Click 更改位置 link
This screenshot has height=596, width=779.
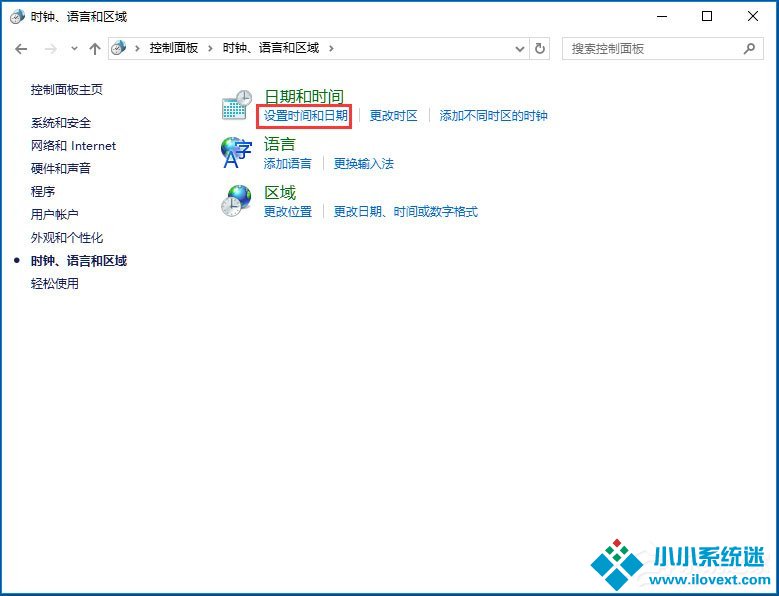click(x=288, y=212)
